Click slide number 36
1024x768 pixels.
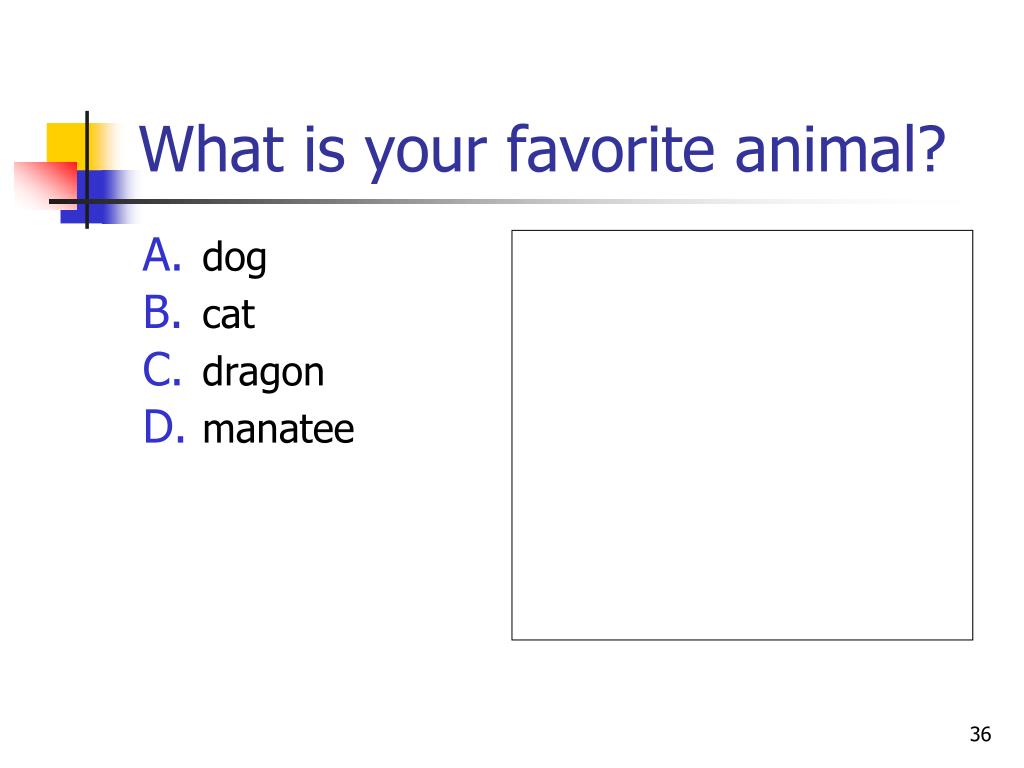980,734
